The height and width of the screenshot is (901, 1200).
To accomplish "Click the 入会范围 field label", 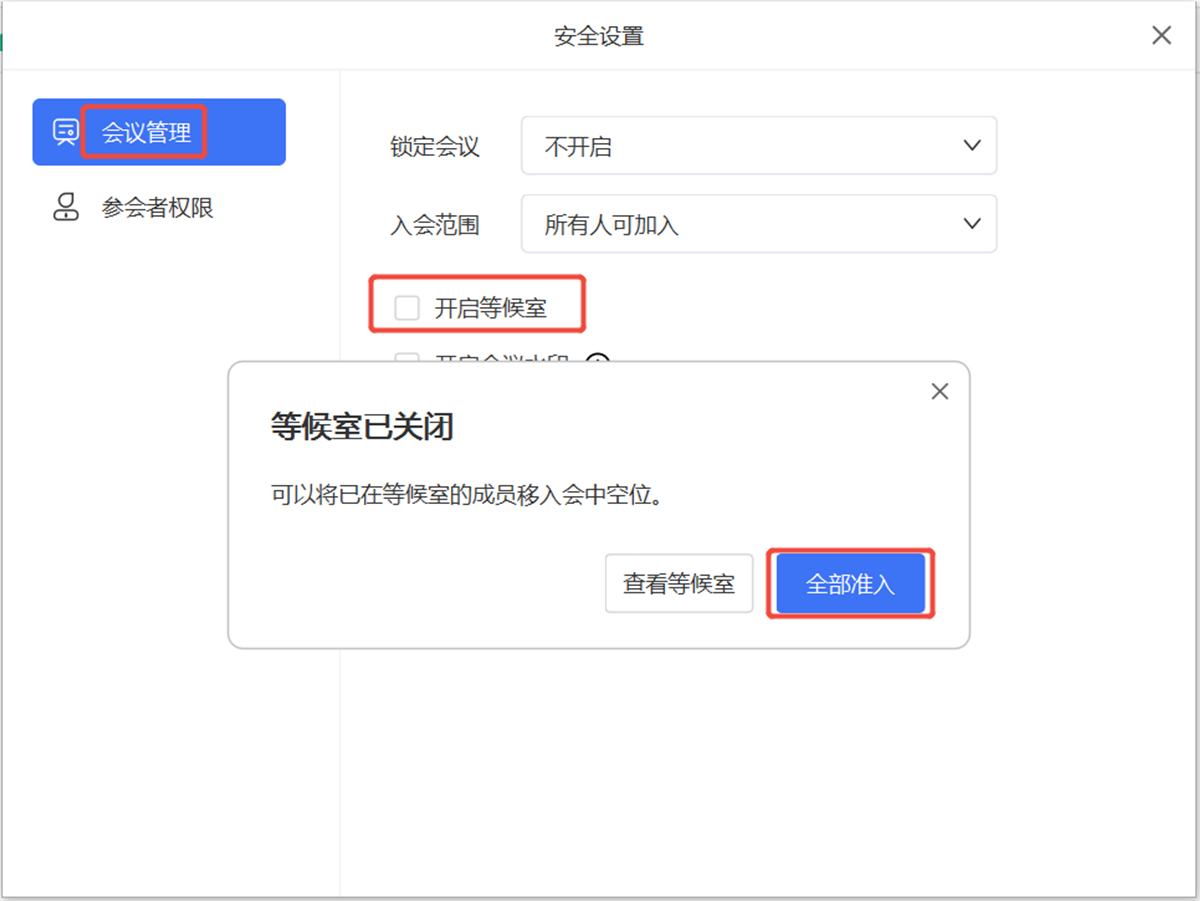I will pos(435,225).
